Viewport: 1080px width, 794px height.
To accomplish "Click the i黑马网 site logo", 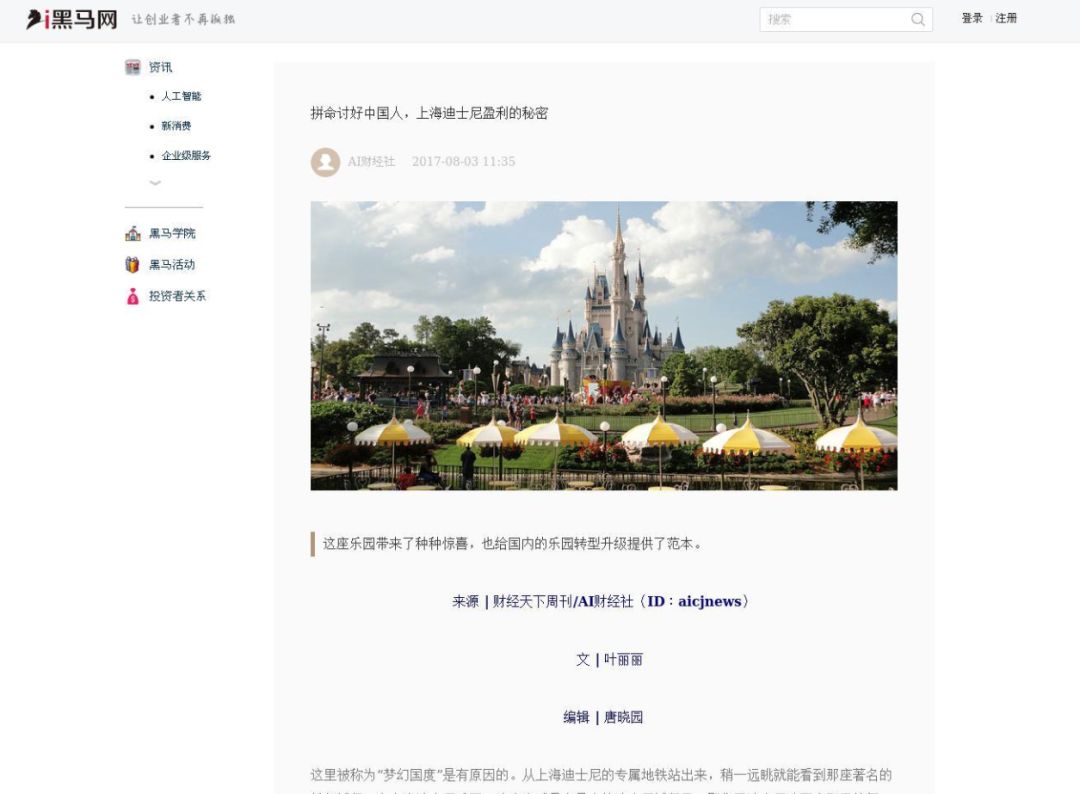I will point(72,19).
